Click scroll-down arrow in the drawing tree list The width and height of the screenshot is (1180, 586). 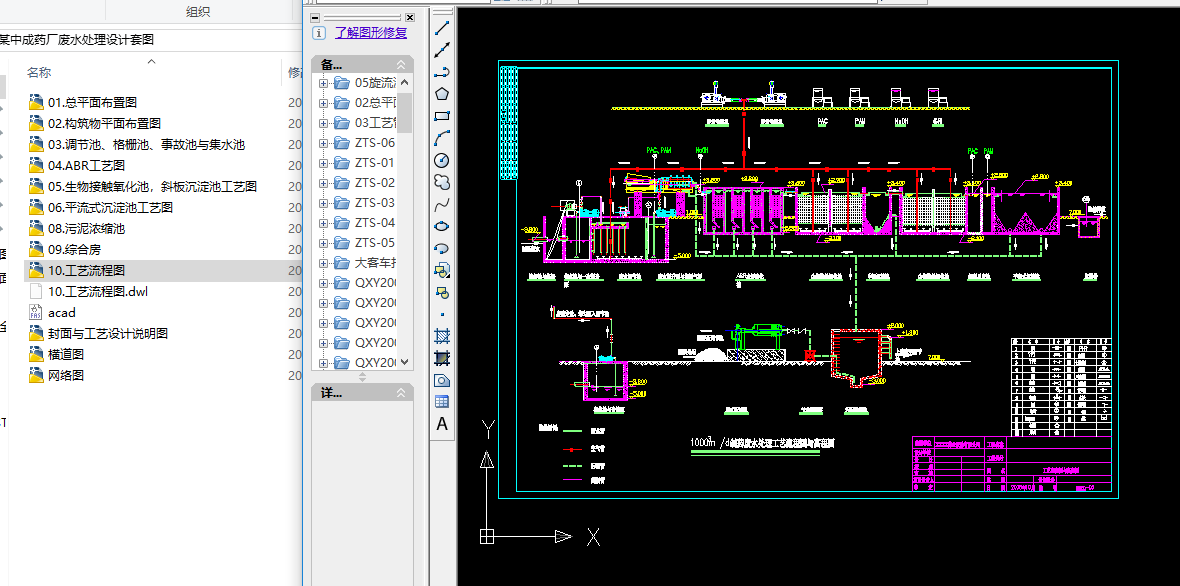tap(405, 362)
